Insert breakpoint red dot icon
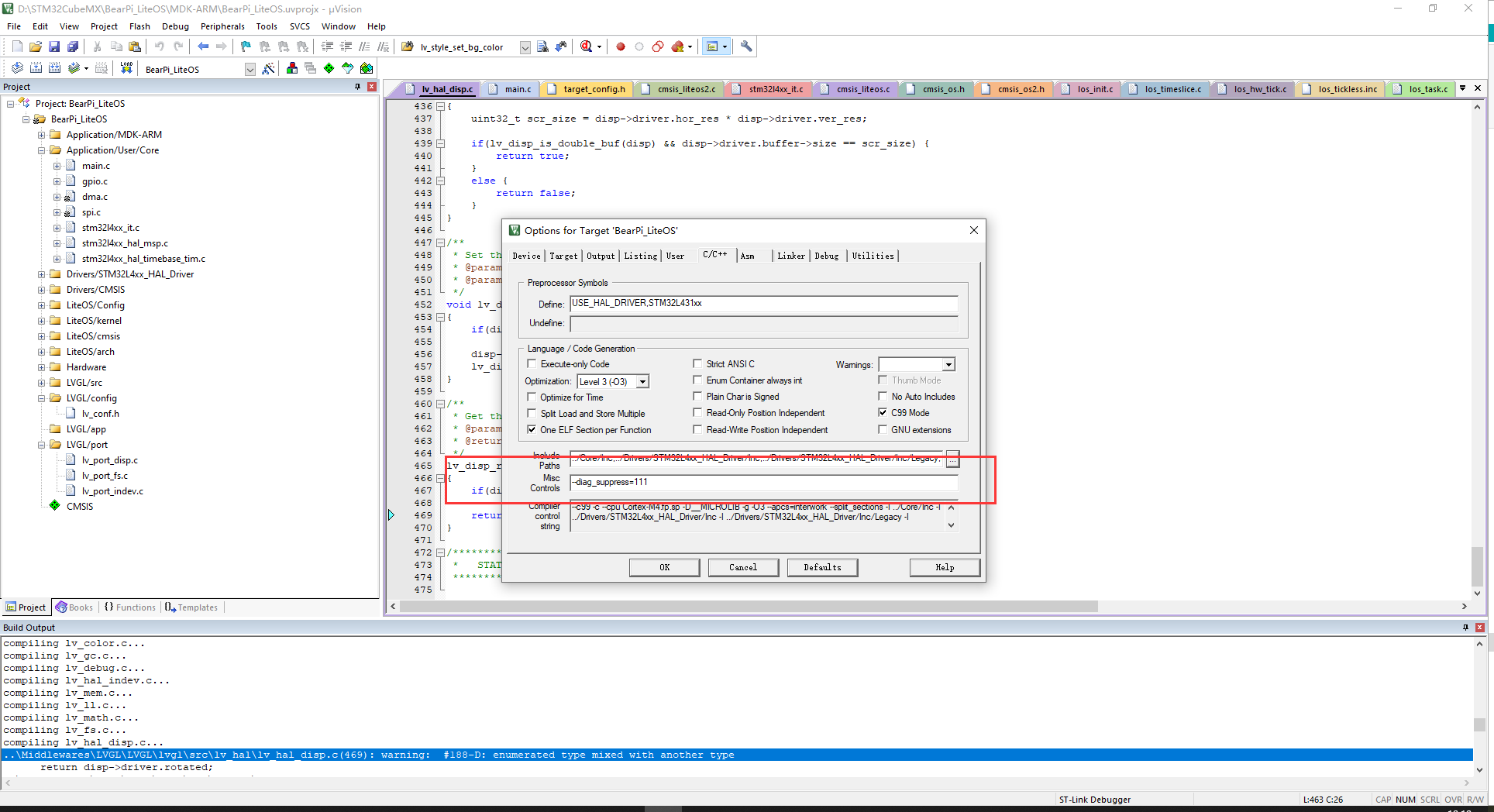 [621, 46]
